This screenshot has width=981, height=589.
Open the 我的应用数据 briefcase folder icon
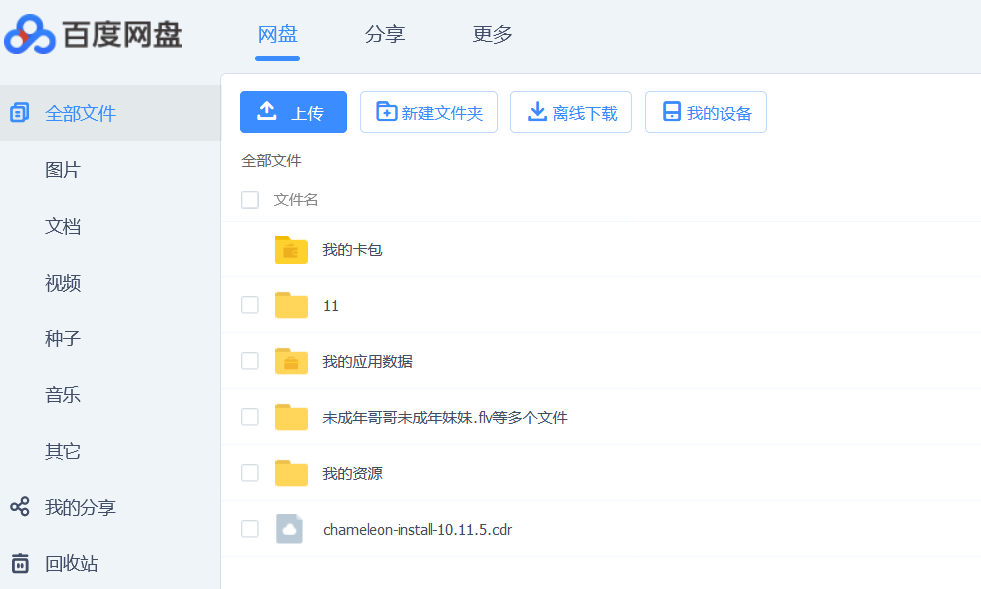[x=291, y=361]
